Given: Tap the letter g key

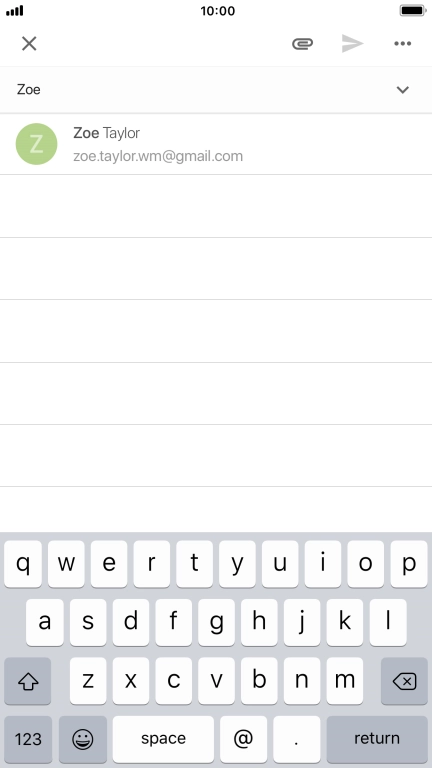Looking at the screenshot, I should tap(216, 622).
